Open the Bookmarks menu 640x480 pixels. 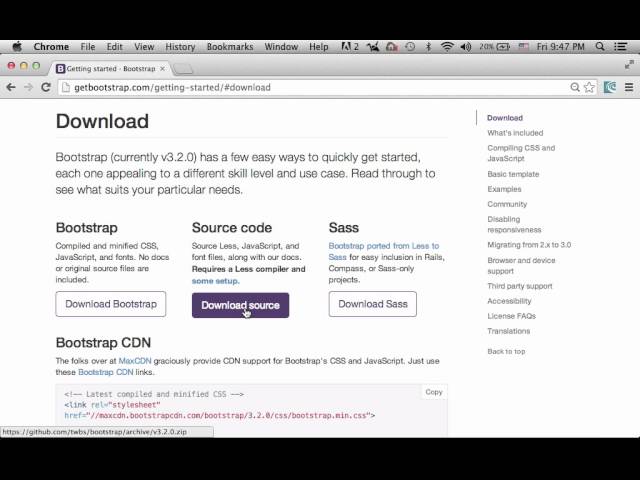[230, 47]
